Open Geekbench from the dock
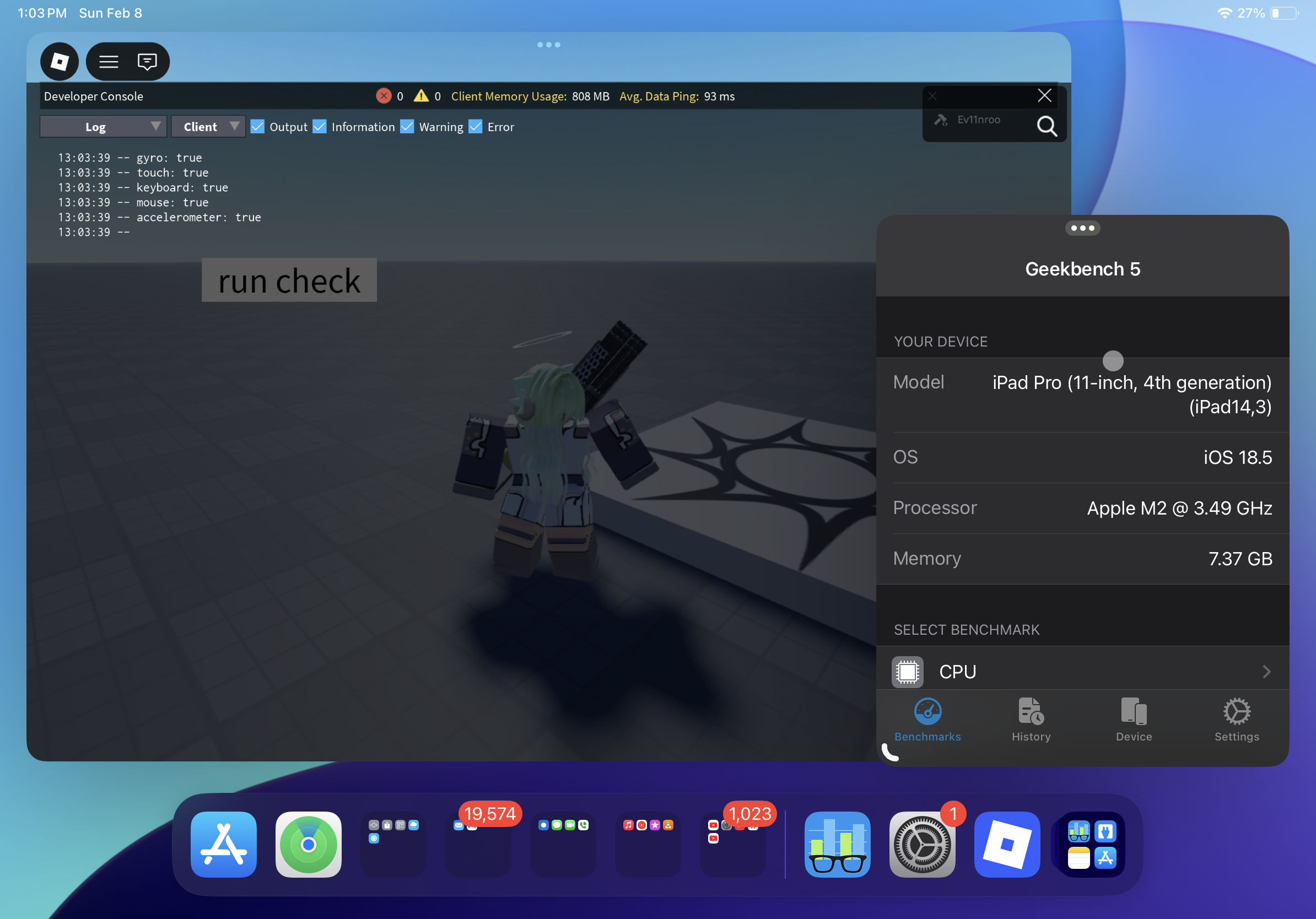This screenshot has width=1316, height=919. coord(838,844)
